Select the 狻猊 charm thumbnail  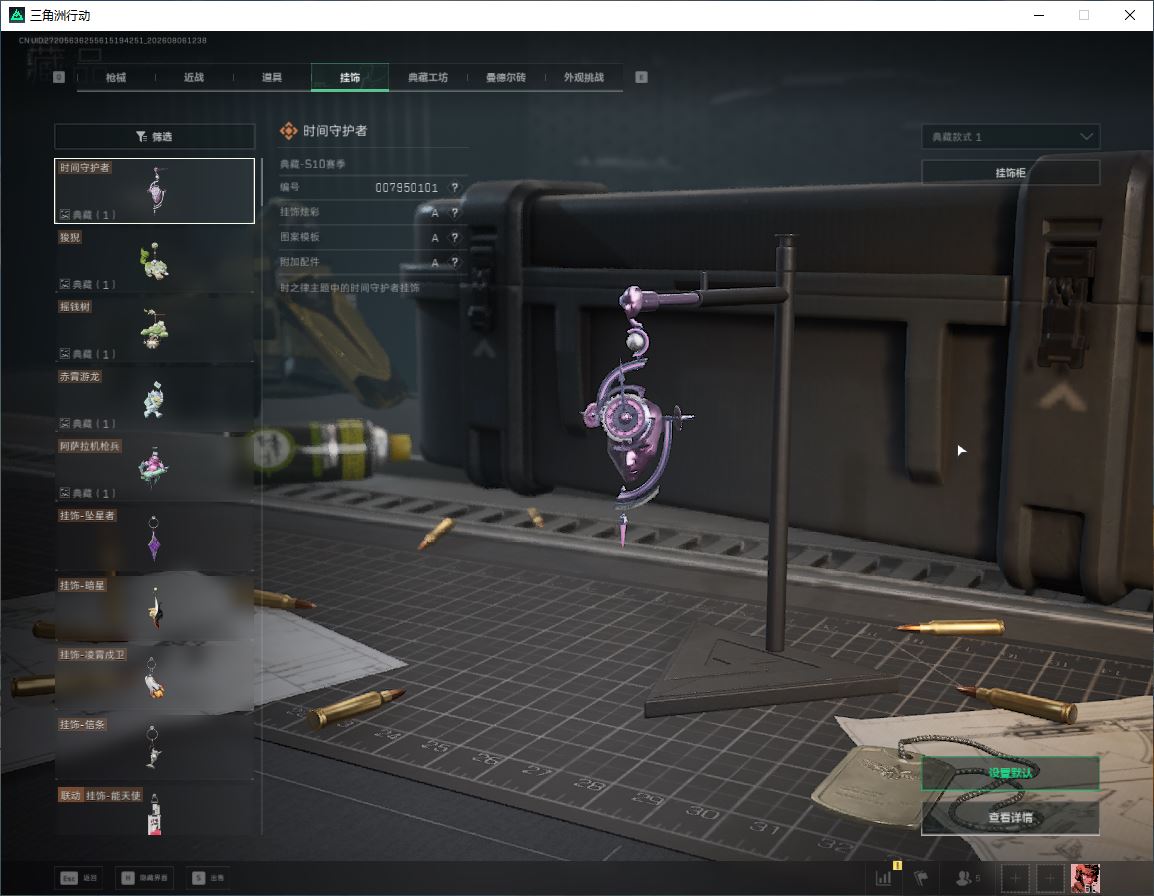[155, 260]
